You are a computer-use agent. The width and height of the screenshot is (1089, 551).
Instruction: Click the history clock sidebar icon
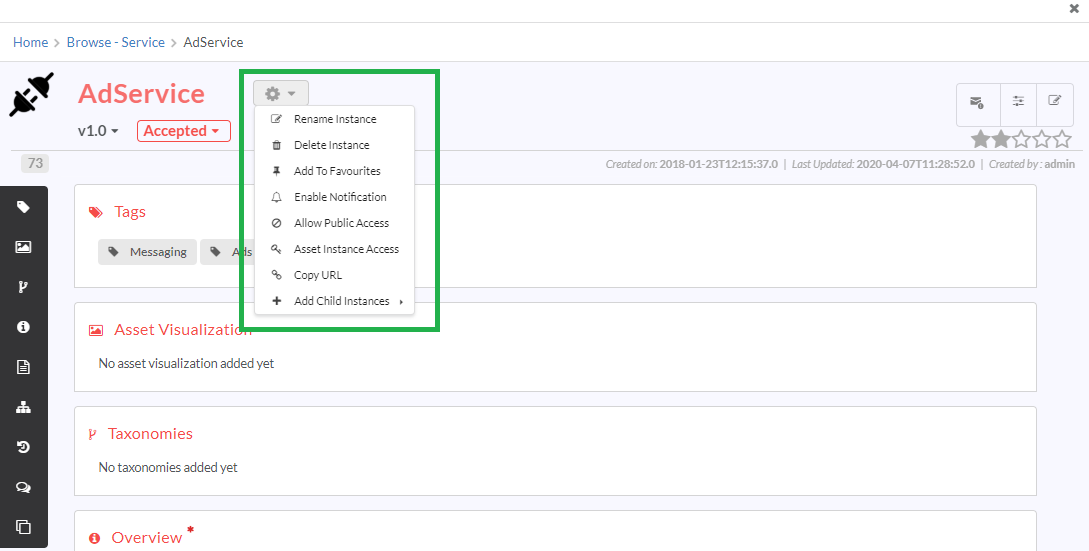(x=23, y=447)
